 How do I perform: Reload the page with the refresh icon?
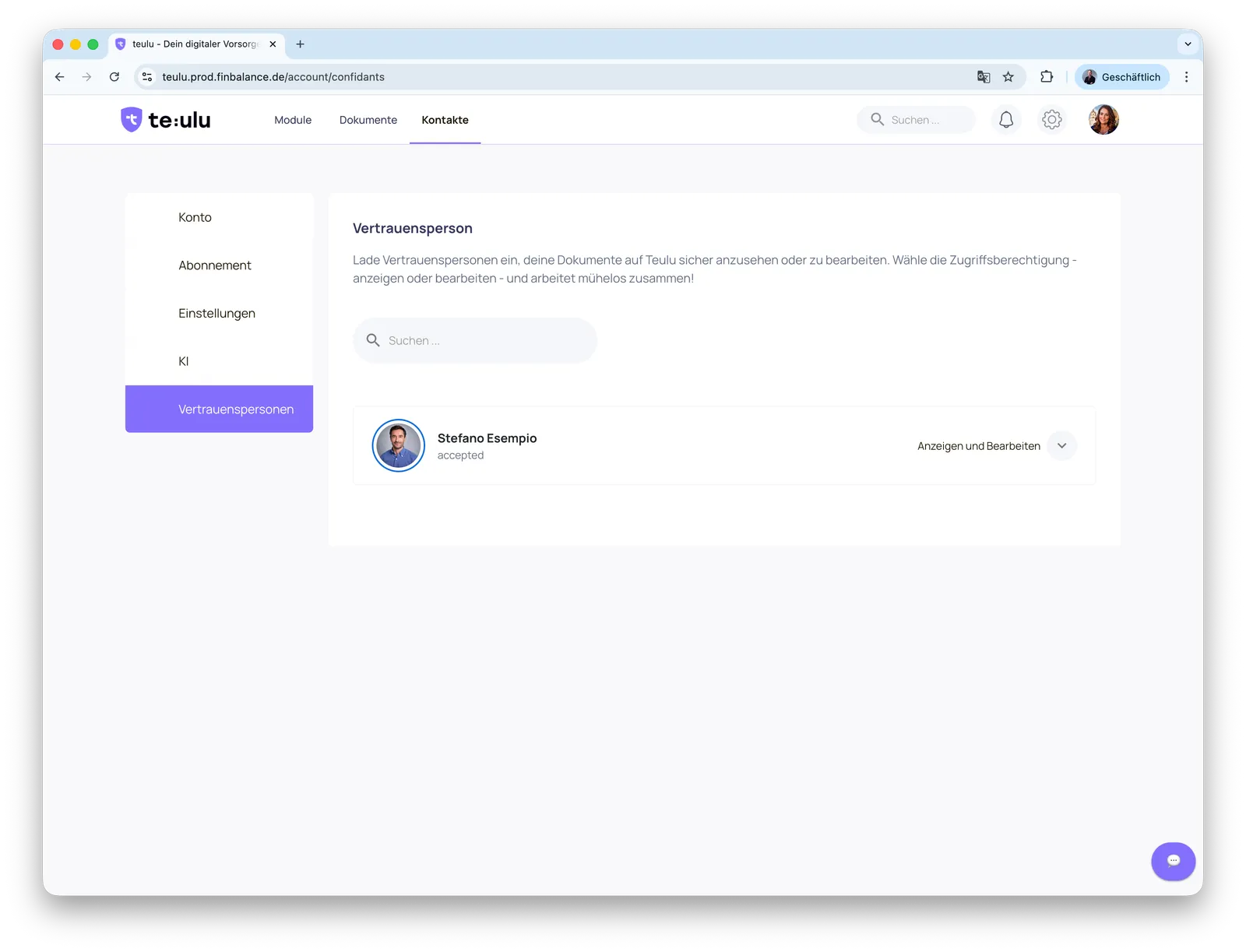(x=114, y=77)
